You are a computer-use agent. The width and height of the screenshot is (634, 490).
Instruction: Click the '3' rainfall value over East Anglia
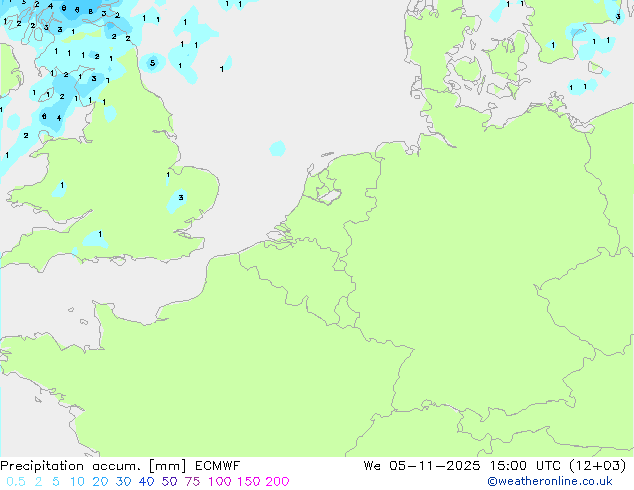click(x=181, y=197)
